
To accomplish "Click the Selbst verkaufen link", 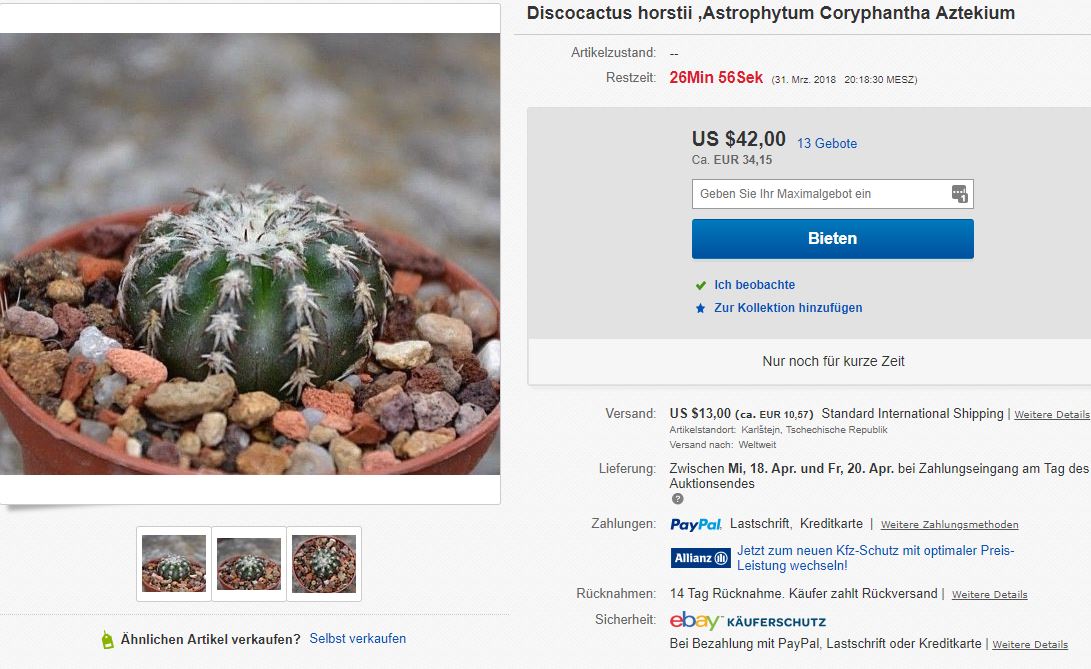I will click(x=357, y=638).
